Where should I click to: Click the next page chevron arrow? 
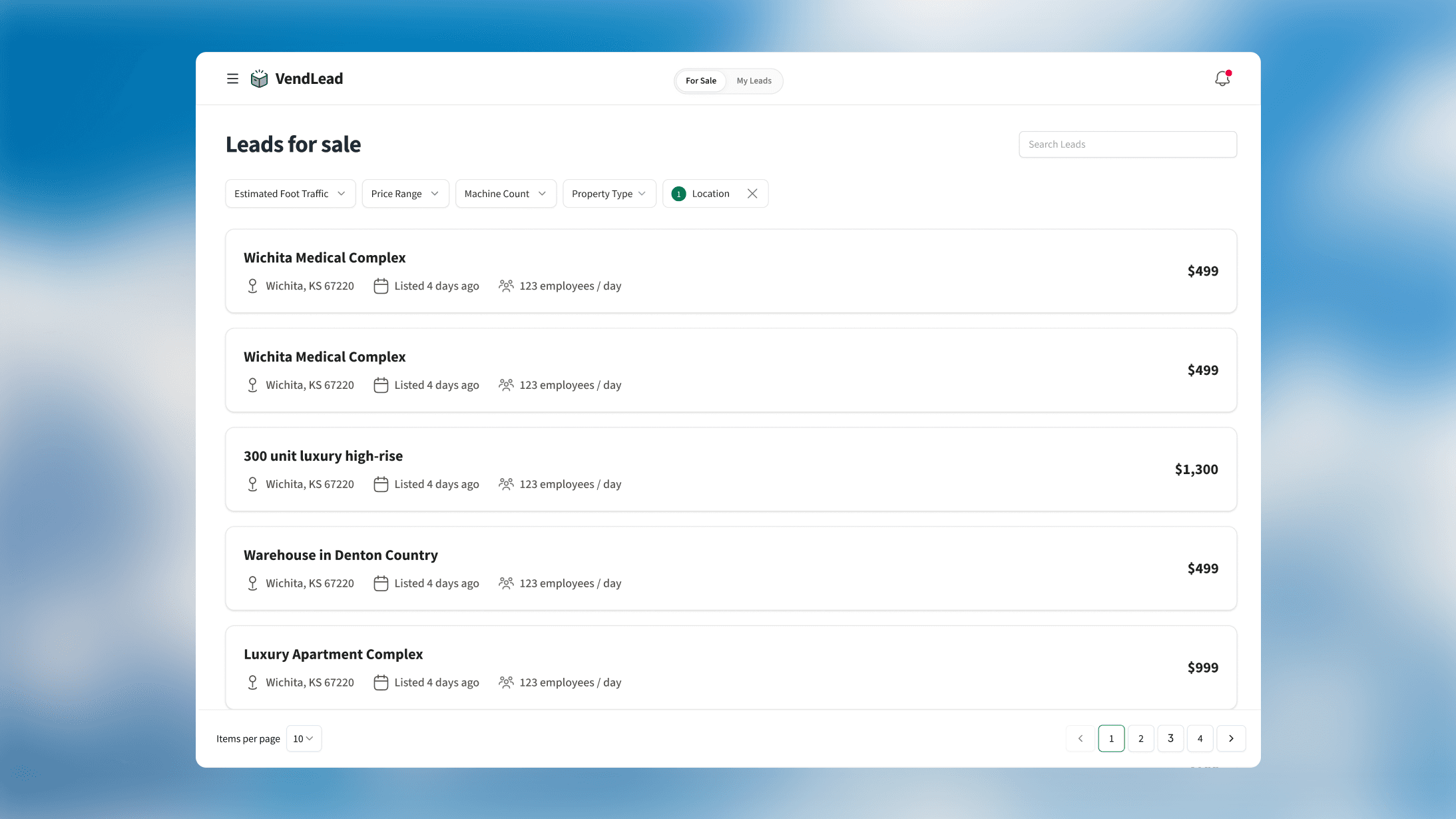tap(1231, 738)
